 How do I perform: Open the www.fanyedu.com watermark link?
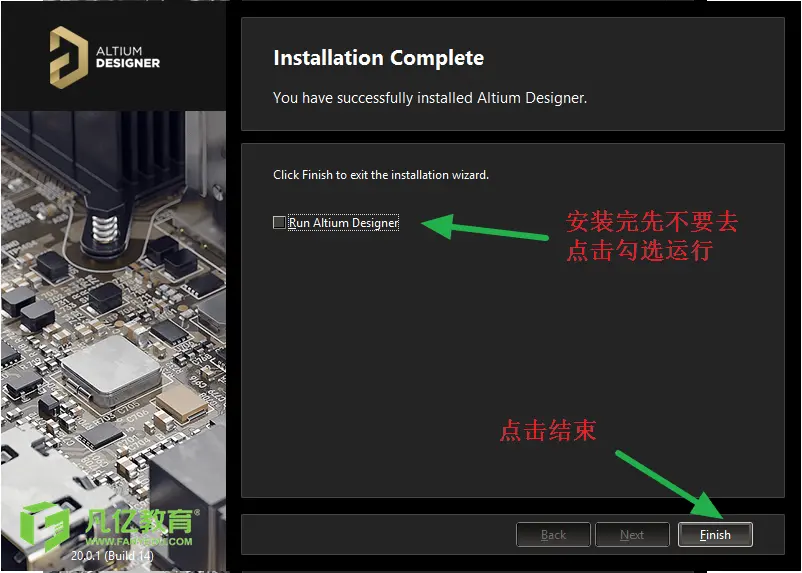pyautogui.click(x=139, y=541)
